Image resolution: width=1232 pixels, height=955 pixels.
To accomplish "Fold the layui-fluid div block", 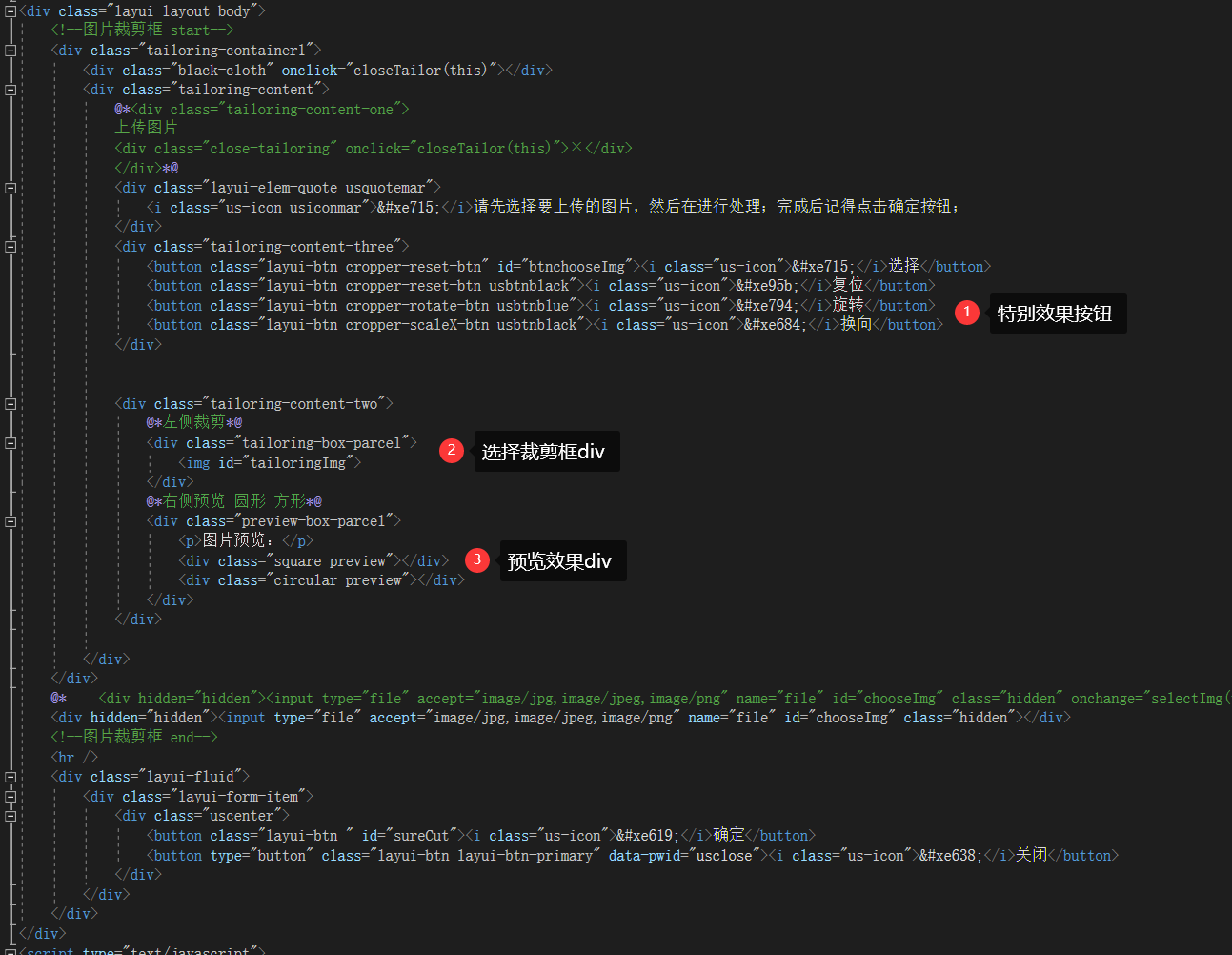I will coord(10,777).
